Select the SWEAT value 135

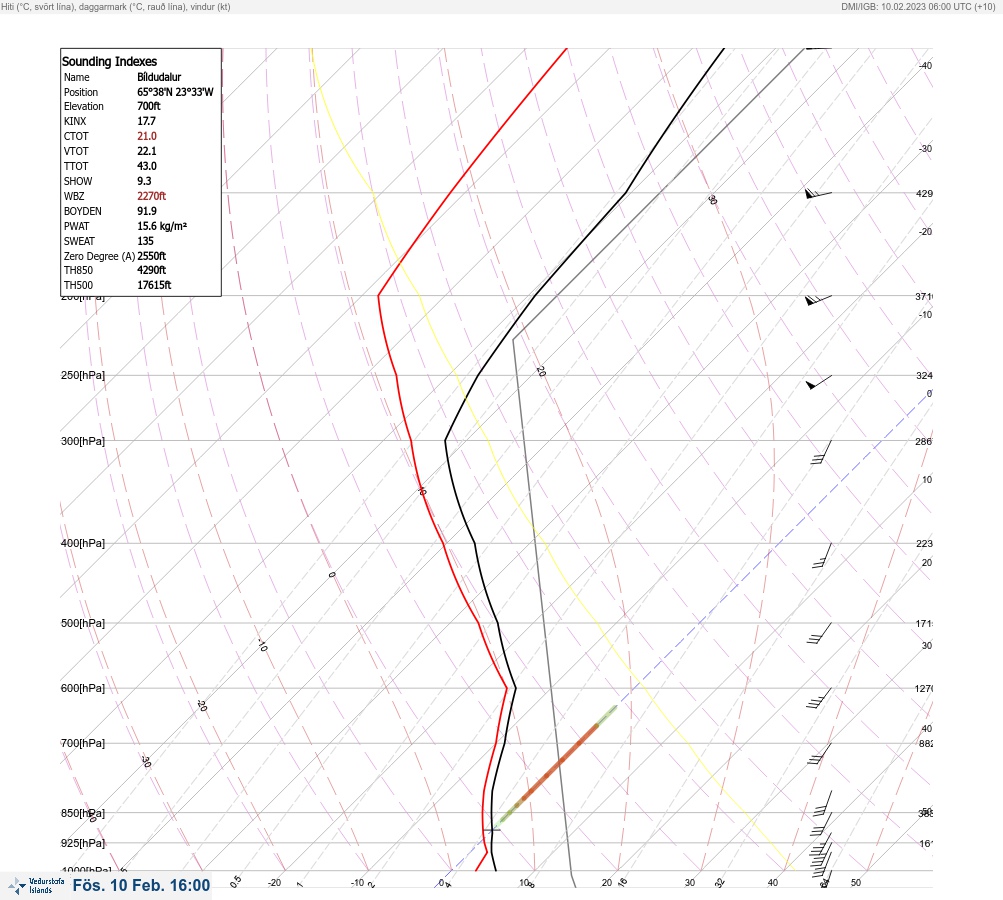[x=145, y=241]
